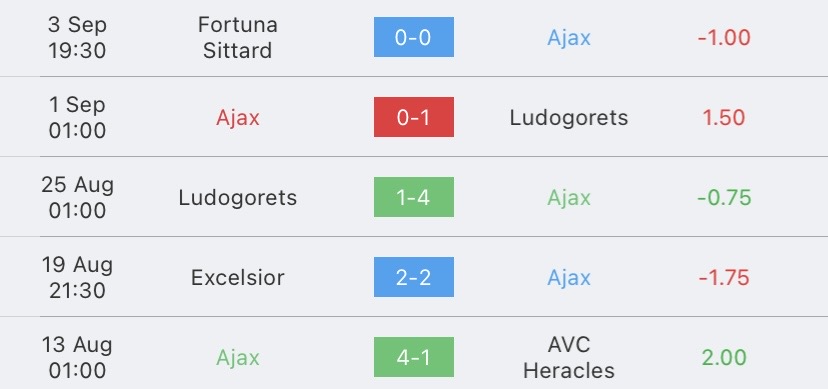Click the -0.75 handicap value
828x389 pixels.
tap(724, 198)
